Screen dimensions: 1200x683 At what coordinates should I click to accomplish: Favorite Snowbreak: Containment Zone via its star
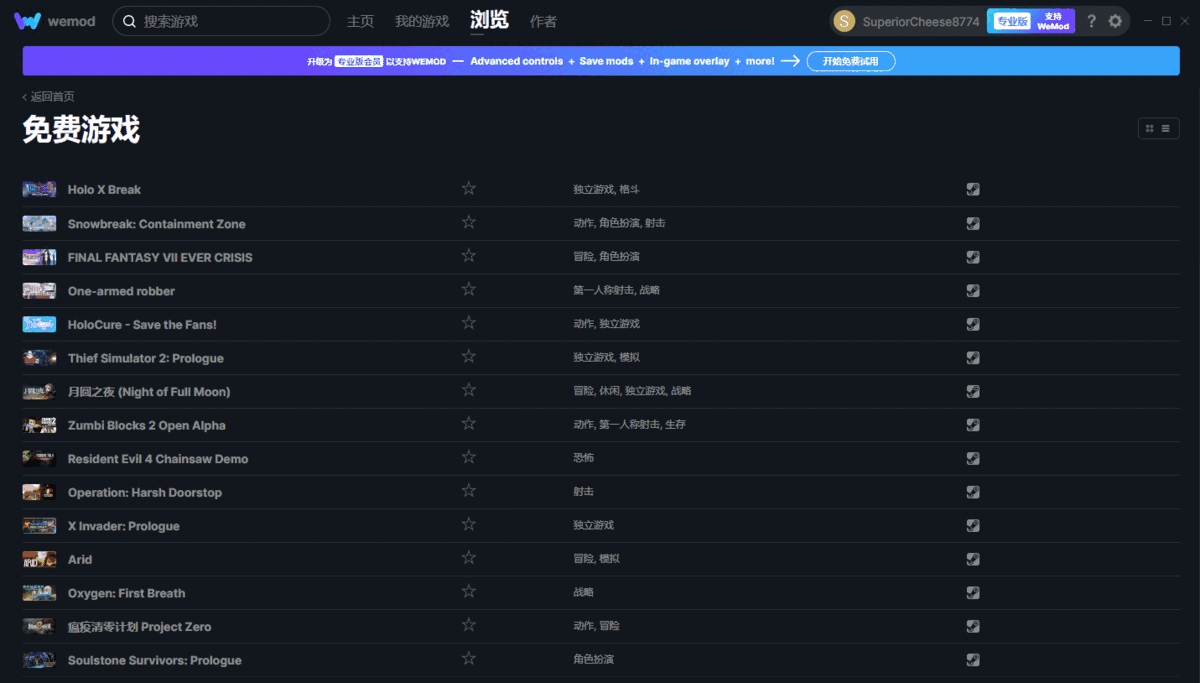[x=468, y=222]
